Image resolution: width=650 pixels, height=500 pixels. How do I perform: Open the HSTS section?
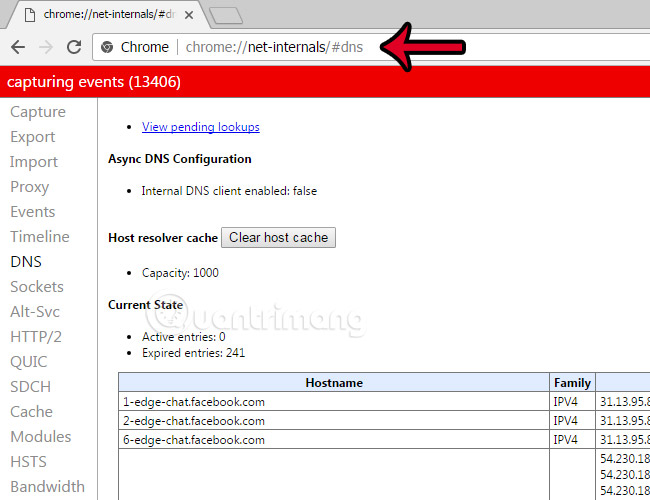pos(28,461)
